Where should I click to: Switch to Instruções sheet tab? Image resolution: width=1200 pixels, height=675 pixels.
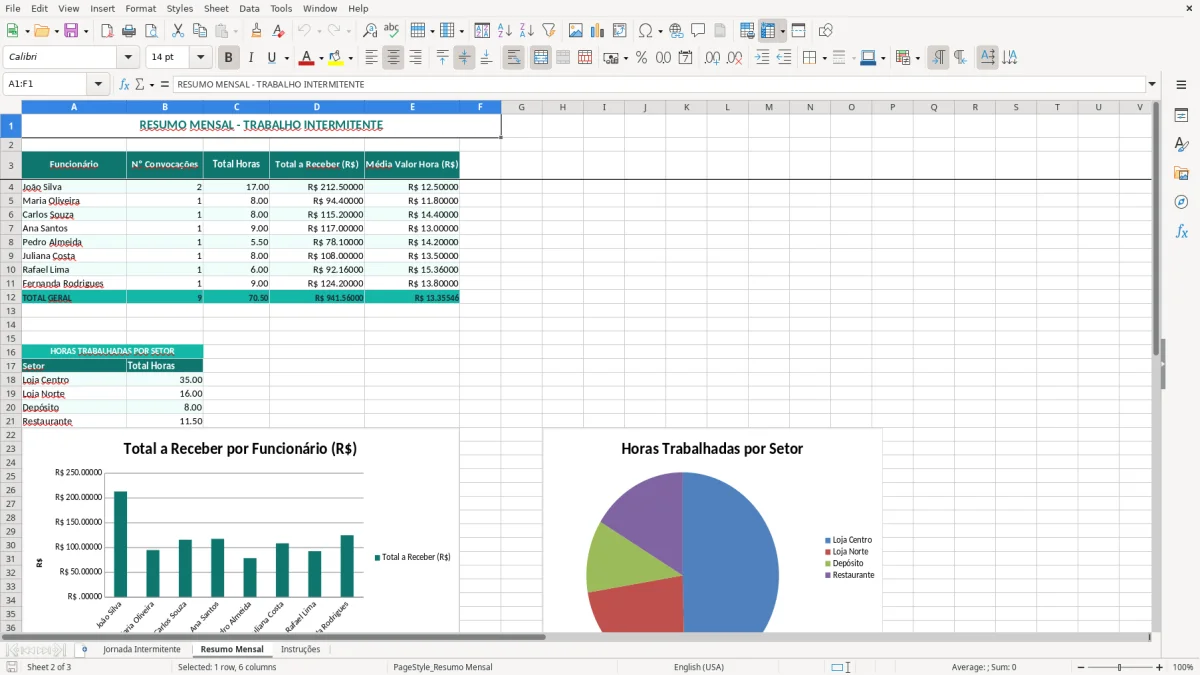tap(300, 649)
